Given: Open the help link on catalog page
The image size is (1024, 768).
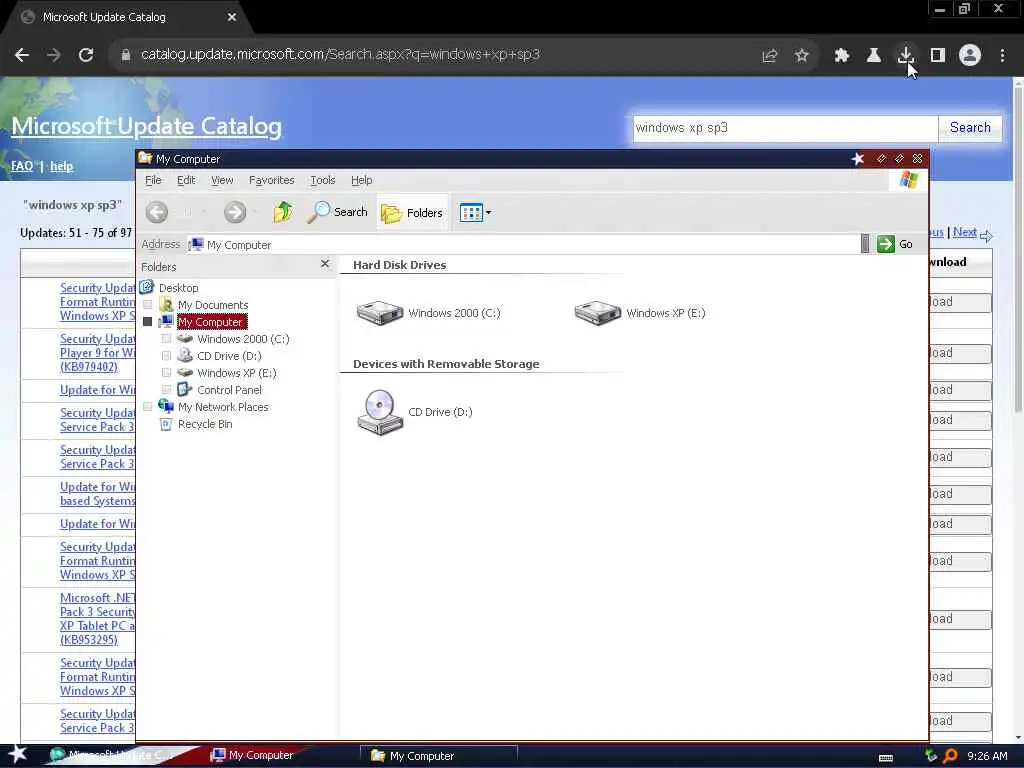Looking at the screenshot, I should pyautogui.click(x=61, y=166).
